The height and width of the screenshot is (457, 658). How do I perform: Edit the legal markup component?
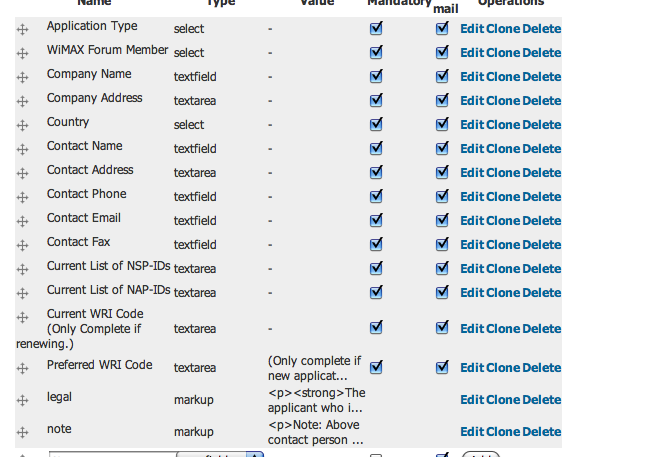472,400
